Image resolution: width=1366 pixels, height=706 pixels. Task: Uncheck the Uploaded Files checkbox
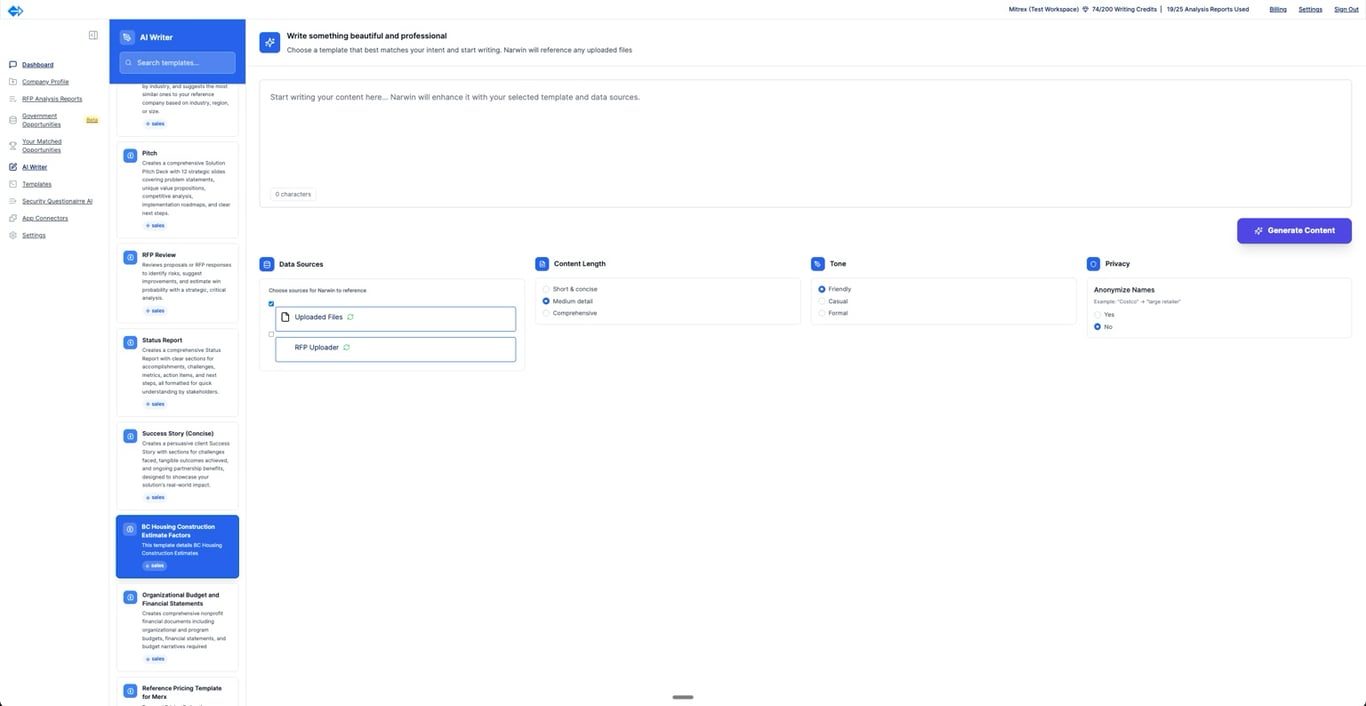click(271, 303)
